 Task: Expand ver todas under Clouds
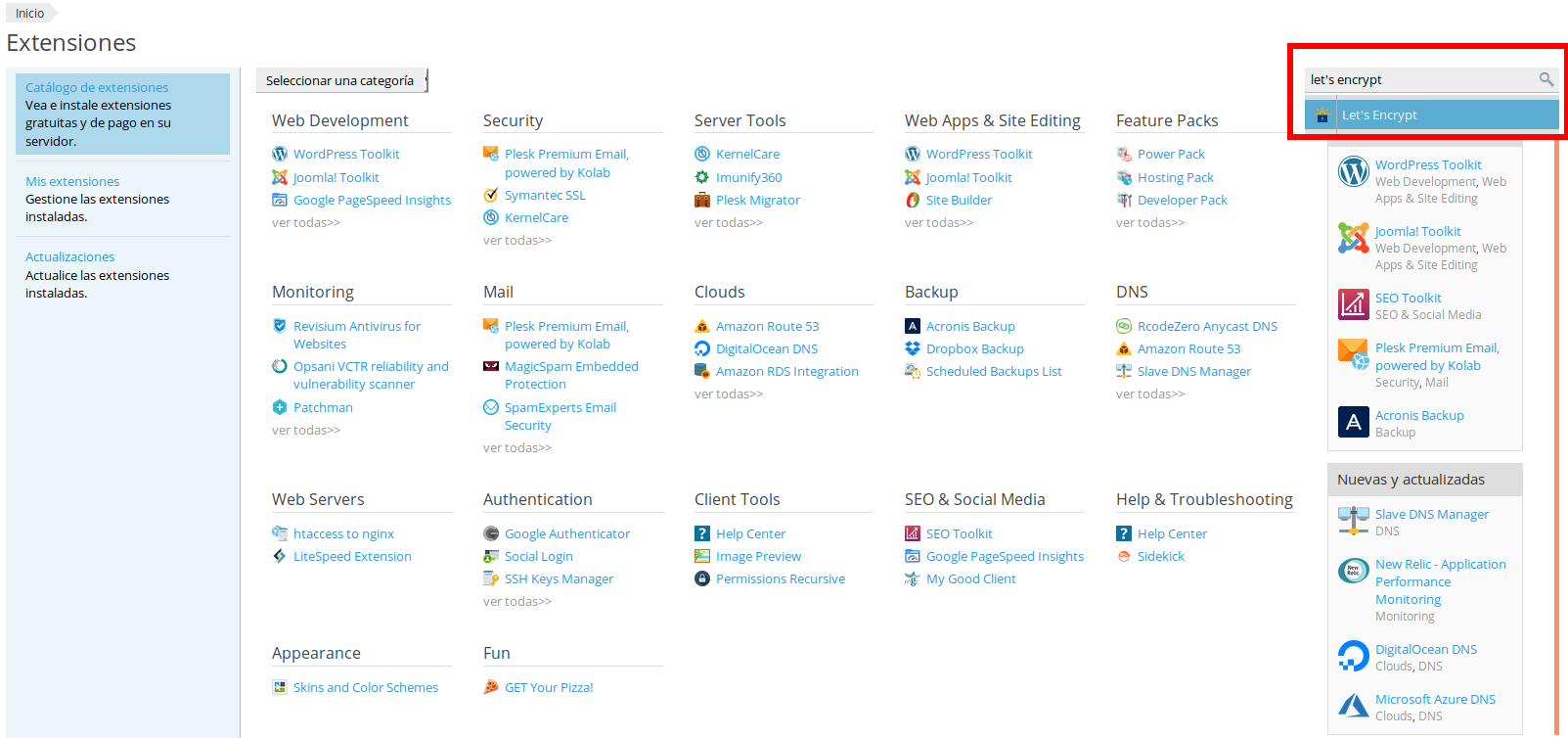[x=729, y=393]
